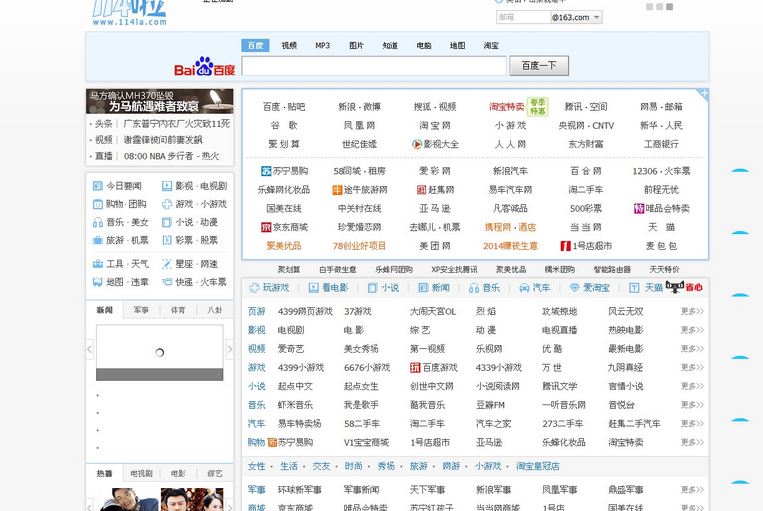Expand 更多 for 音乐 row
Image resolution: width=763 pixels, height=511 pixels.
[692, 405]
